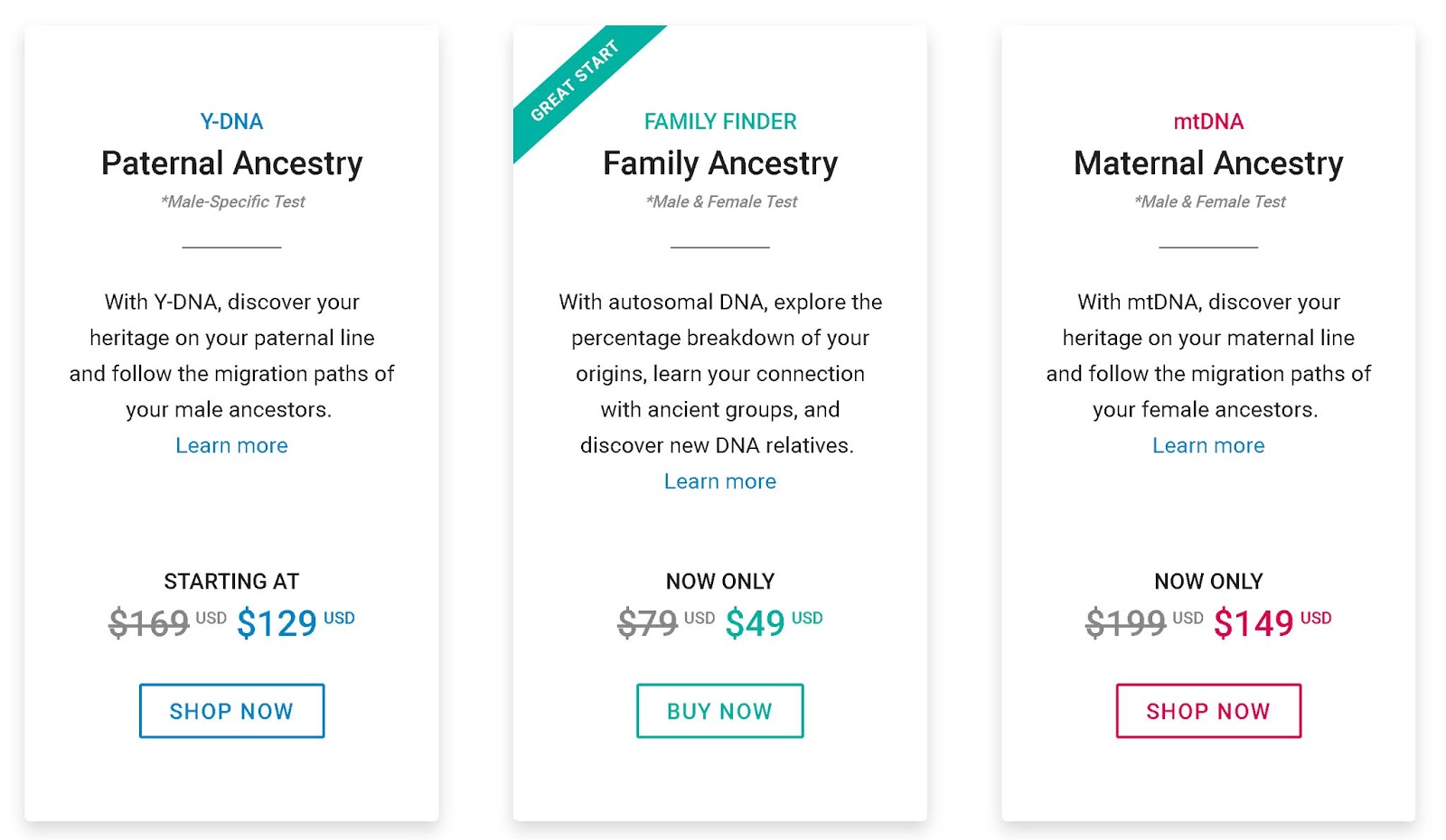Click the Maternal Ancestry title
The image size is (1446, 840).
click(1208, 163)
